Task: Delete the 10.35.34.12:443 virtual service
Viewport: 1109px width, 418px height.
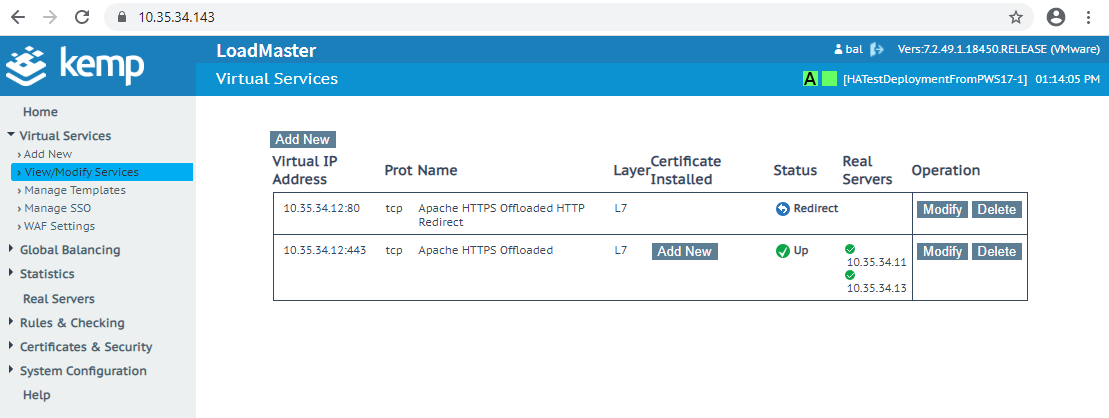Action: click(x=997, y=252)
